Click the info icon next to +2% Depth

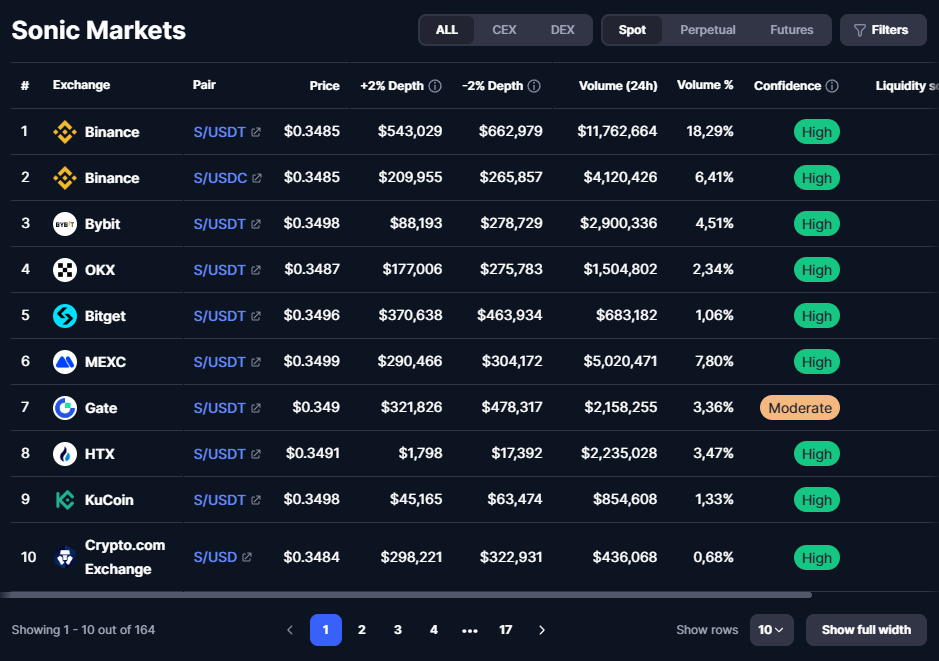435,86
